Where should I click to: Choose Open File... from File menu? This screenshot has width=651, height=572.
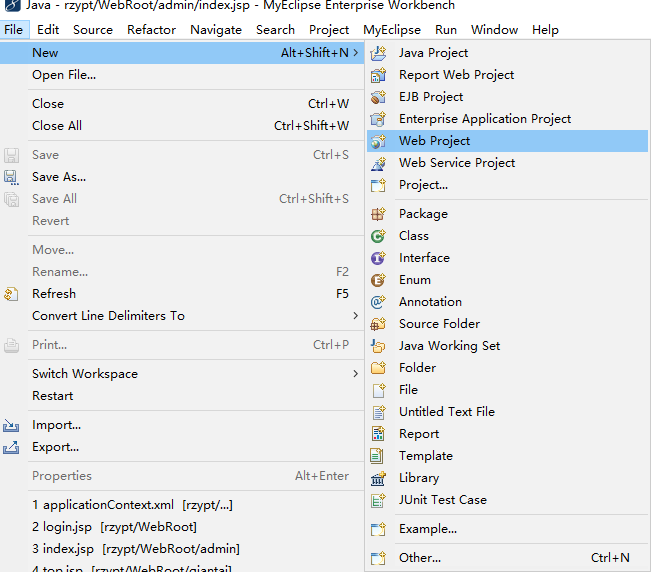tap(182, 75)
